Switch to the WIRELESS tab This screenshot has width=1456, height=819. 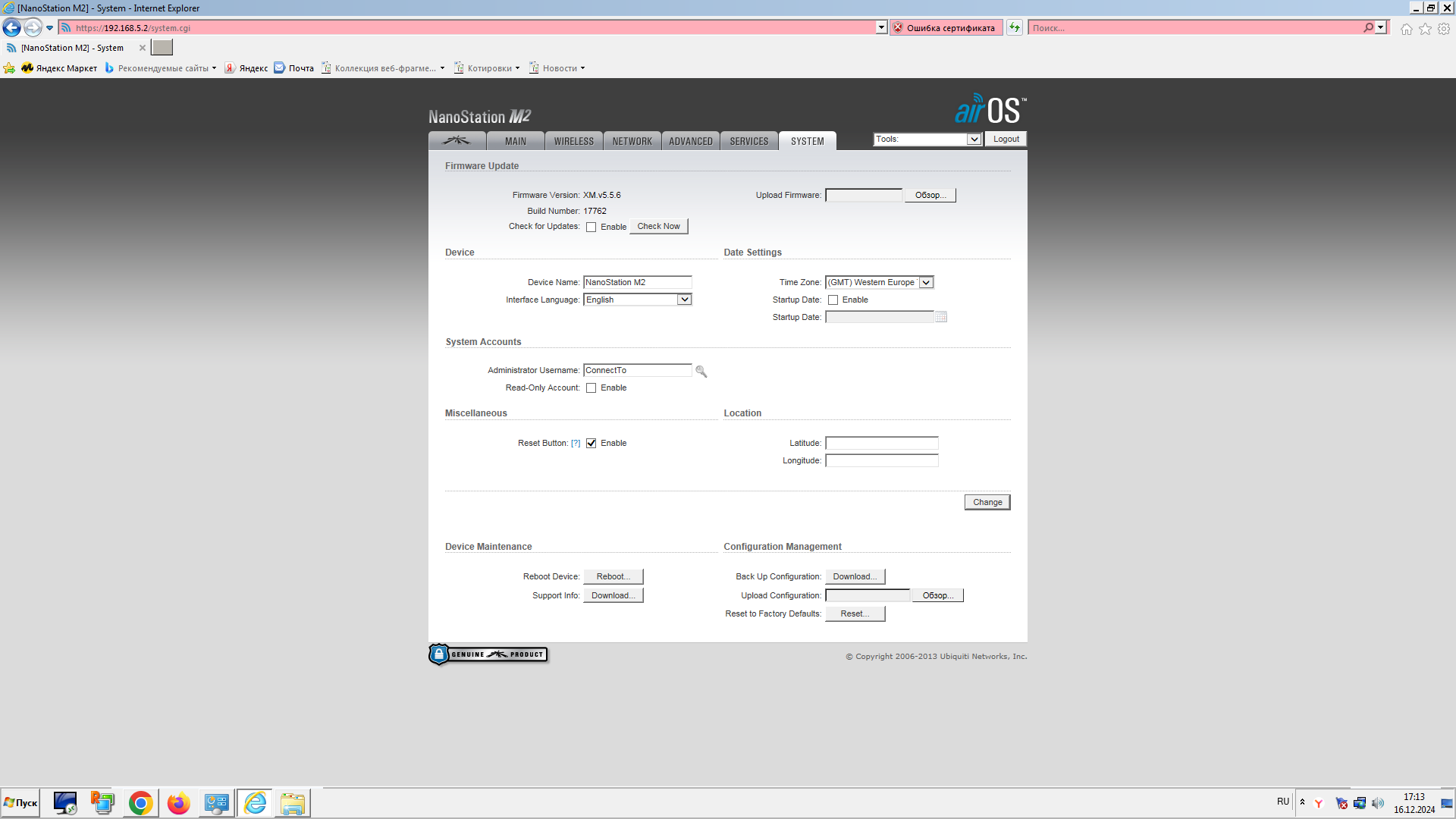point(573,141)
